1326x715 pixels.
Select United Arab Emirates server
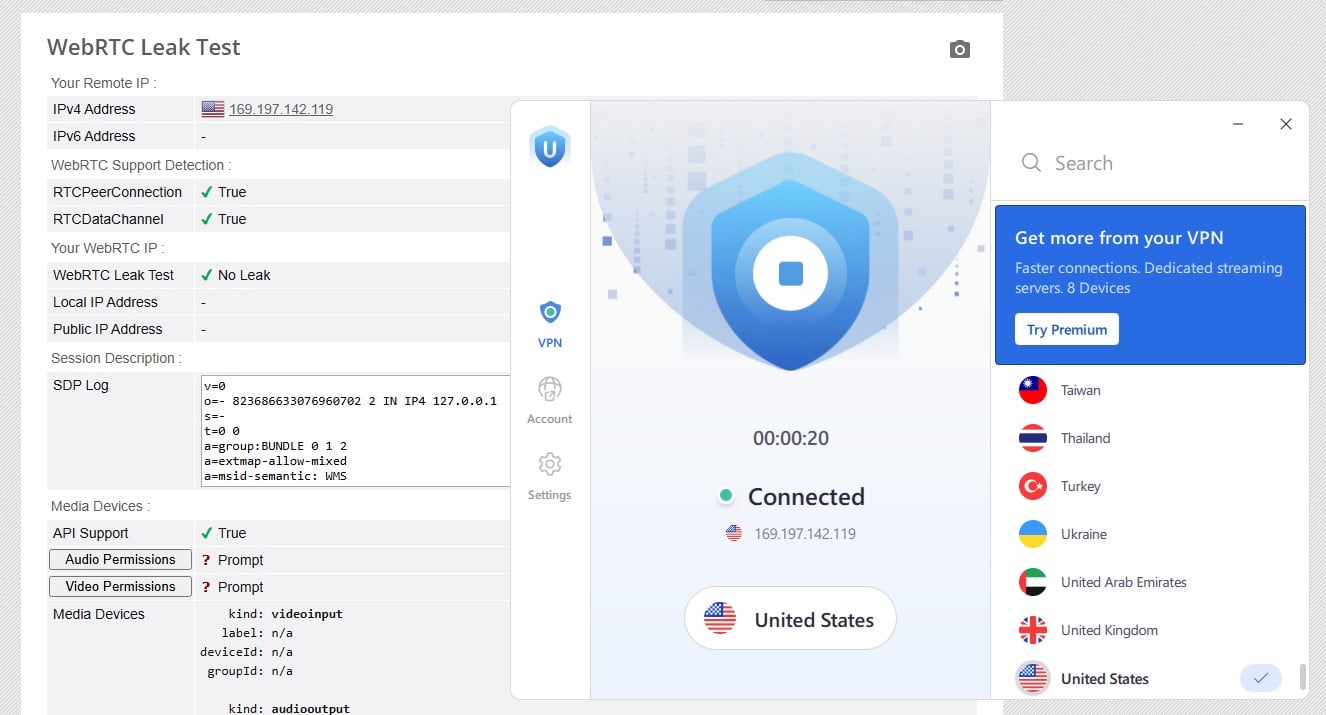coord(1150,582)
